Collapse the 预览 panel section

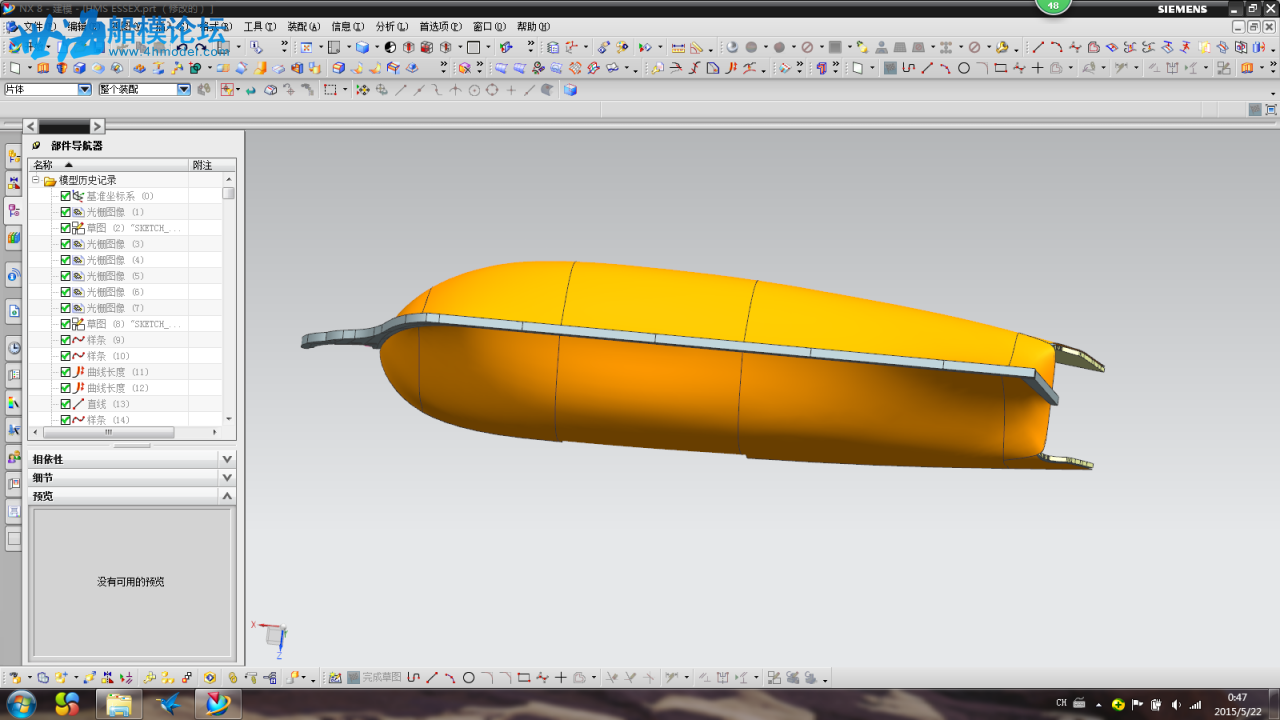pos(227,496)
